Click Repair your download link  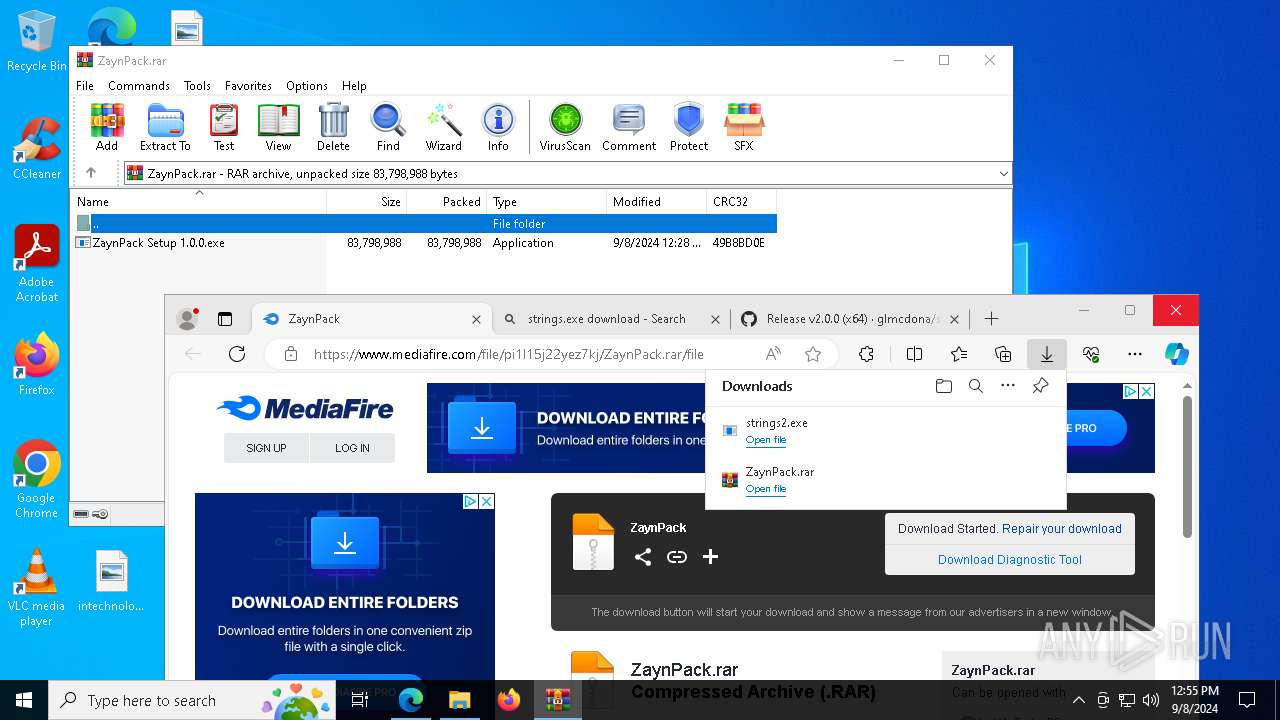pyautogui.click(x=1062, y=529)
